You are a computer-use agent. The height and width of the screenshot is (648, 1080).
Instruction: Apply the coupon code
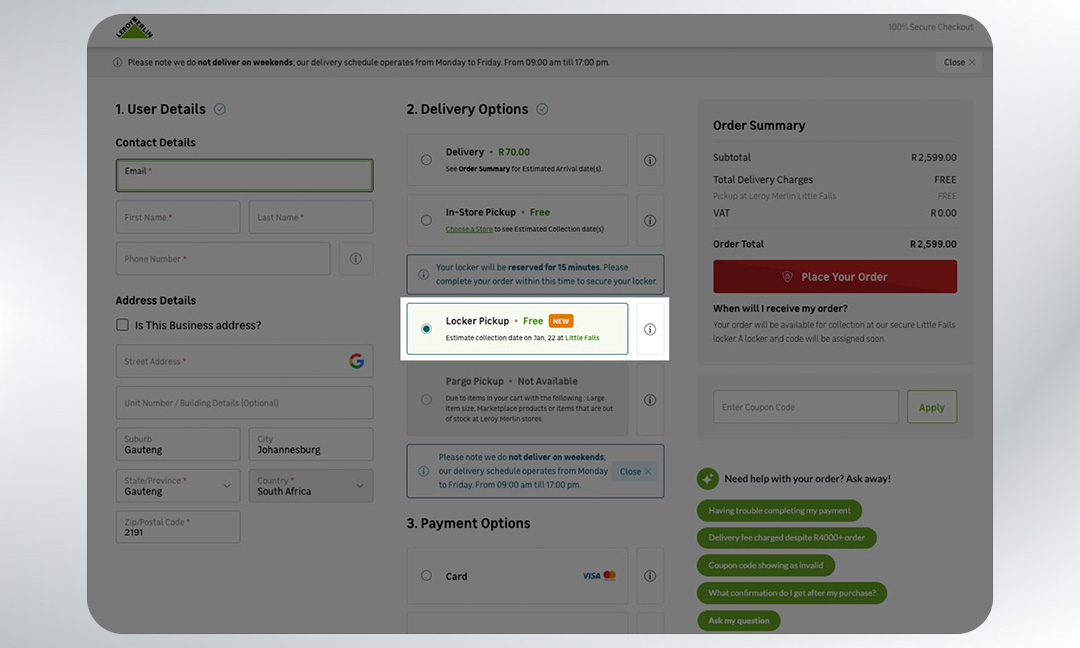coord(931,407)
